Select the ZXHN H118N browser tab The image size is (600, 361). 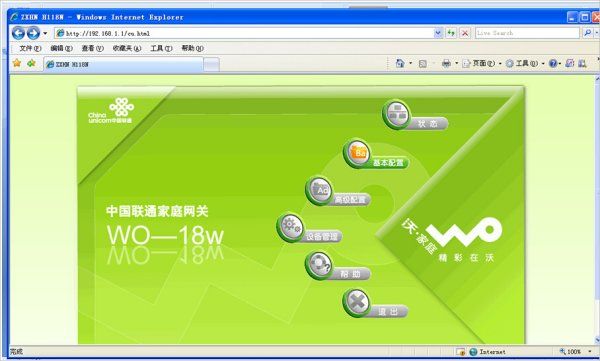pos(123,64)
